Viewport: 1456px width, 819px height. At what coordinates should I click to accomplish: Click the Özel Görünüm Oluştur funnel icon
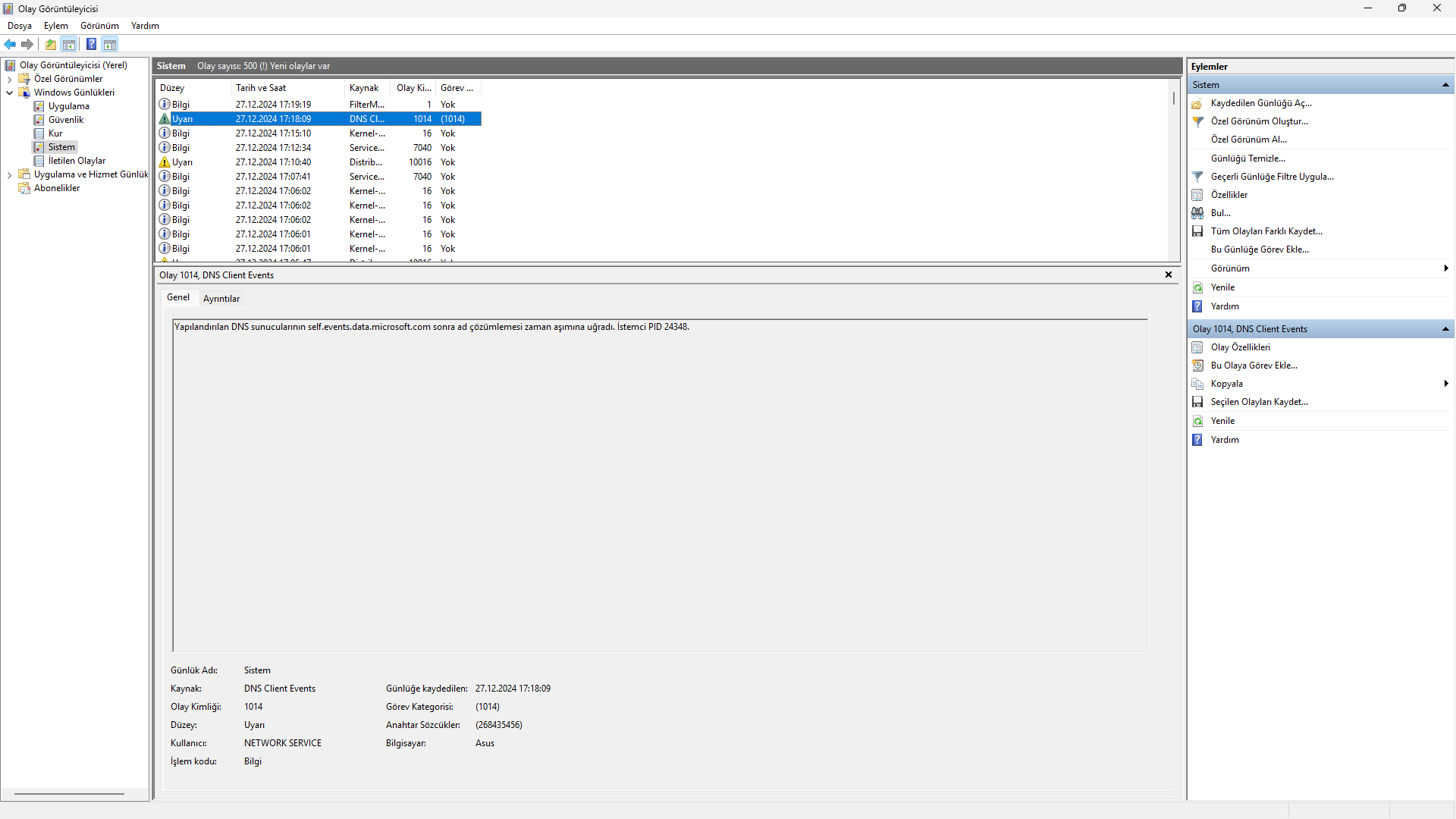tap(1197, 121)
